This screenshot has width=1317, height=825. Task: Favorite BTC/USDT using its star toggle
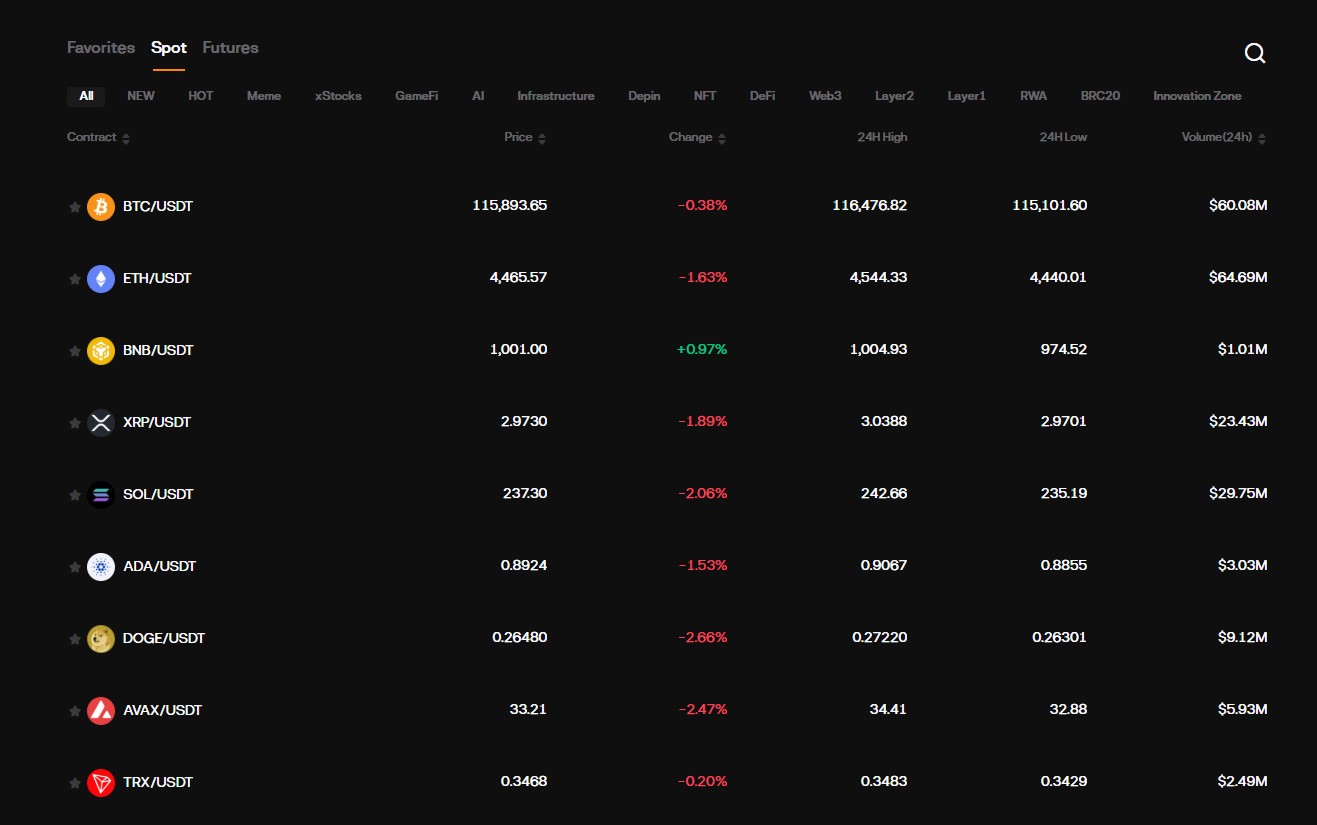(74, 206)
